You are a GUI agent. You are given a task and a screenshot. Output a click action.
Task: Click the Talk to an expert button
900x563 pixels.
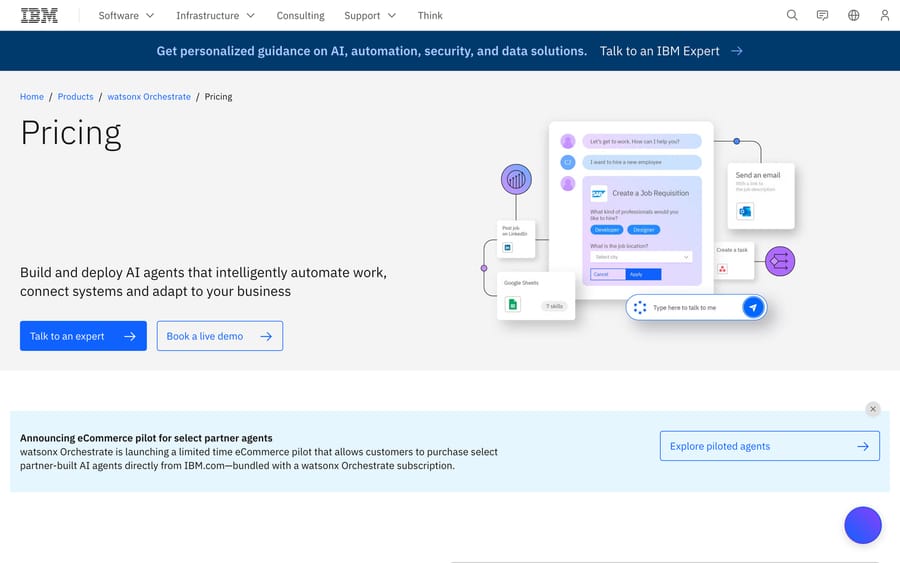83,336
